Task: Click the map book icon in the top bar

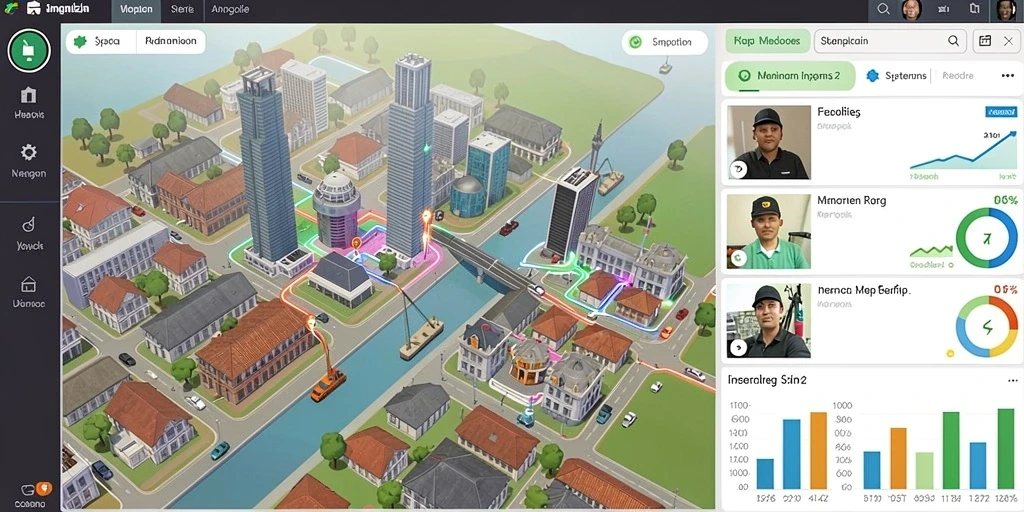Action: (x=975, y=9)
